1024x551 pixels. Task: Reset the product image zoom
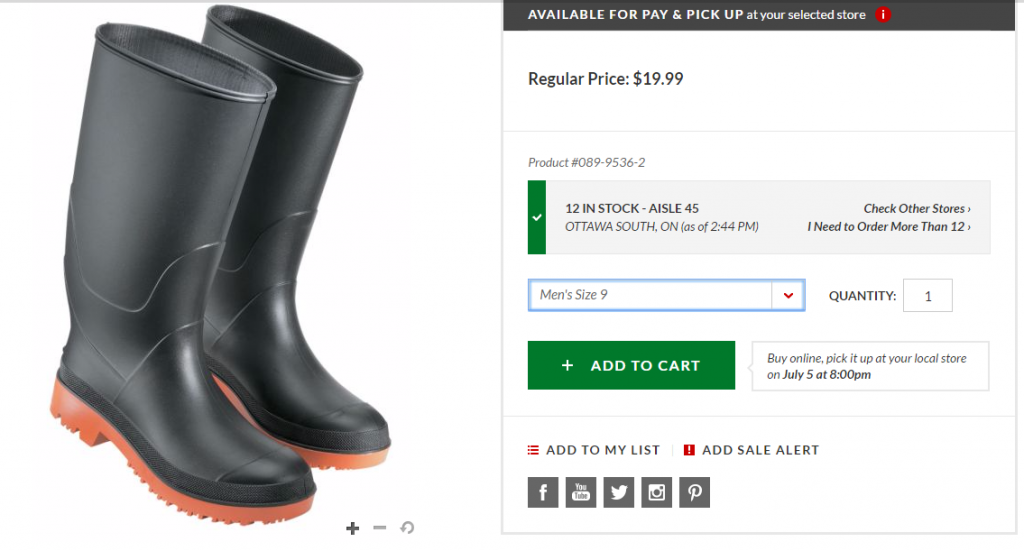click(x=407, y=528)
